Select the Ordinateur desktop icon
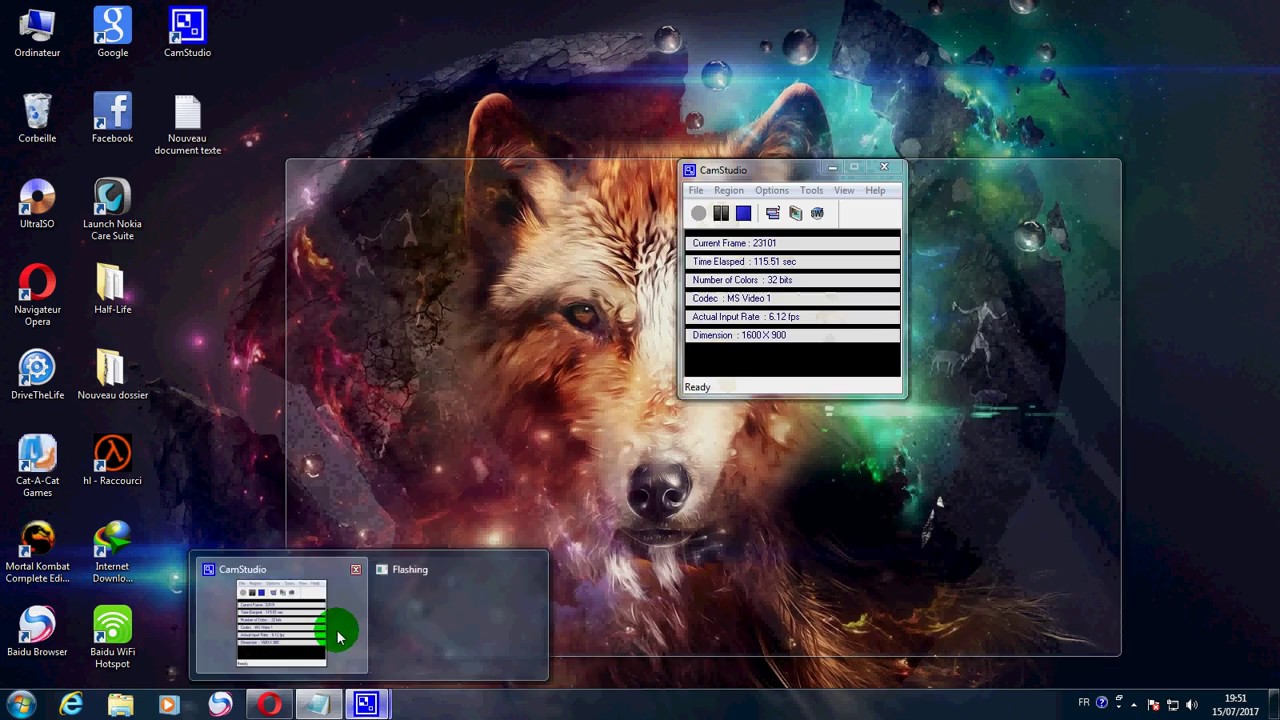This screenshot has width=1280, height=720. [x=37, y=33]
